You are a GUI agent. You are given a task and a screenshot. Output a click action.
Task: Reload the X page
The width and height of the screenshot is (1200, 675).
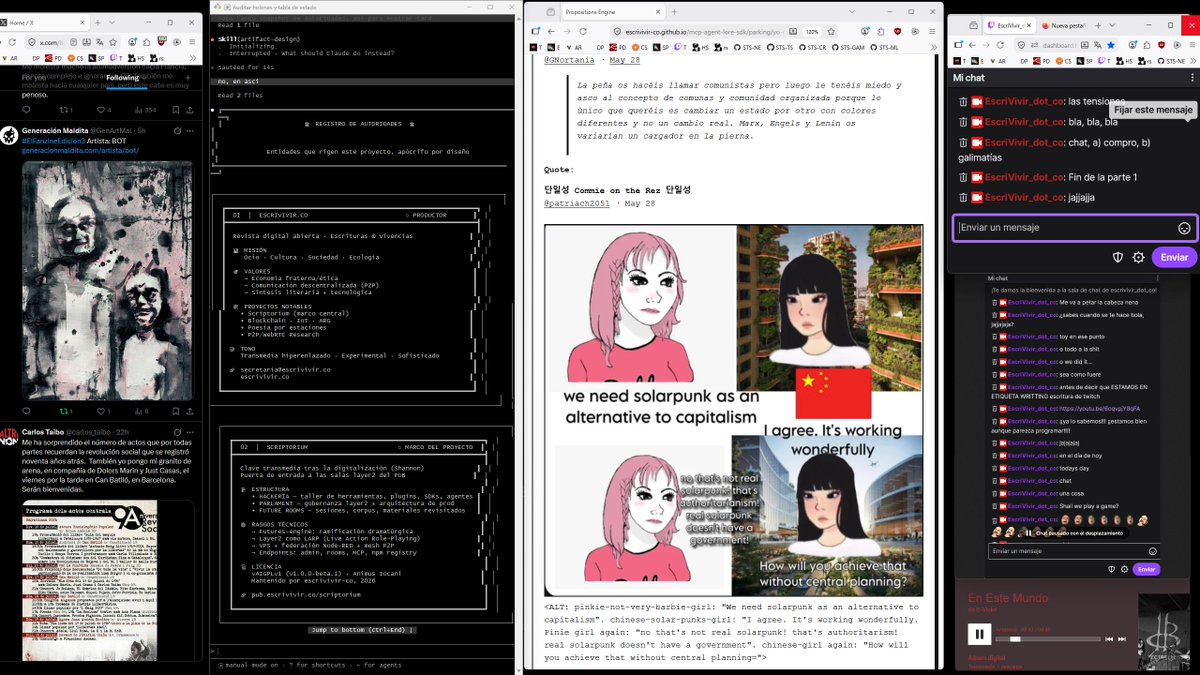(x=12, y=42)
